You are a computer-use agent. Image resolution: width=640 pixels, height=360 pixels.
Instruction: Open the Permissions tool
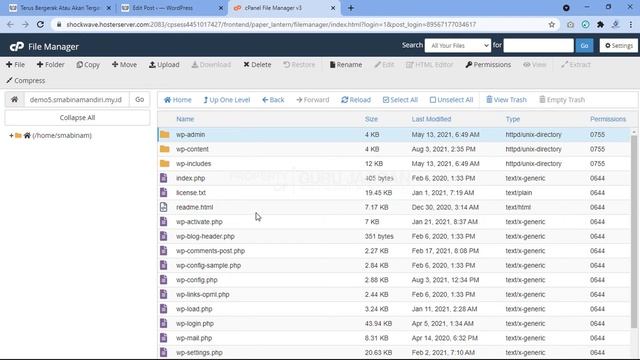488,64
